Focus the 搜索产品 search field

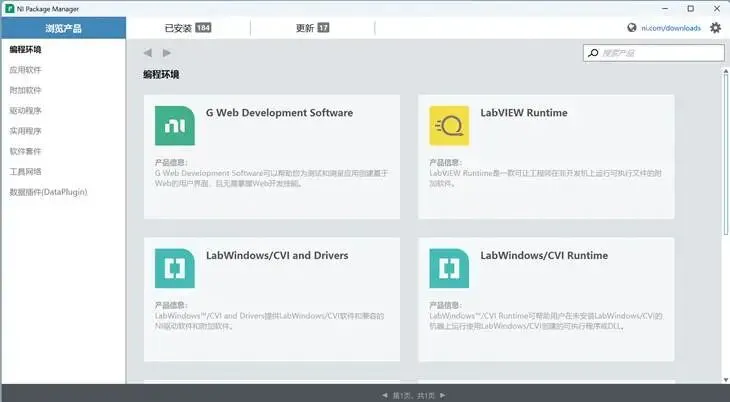pos(654,53)
